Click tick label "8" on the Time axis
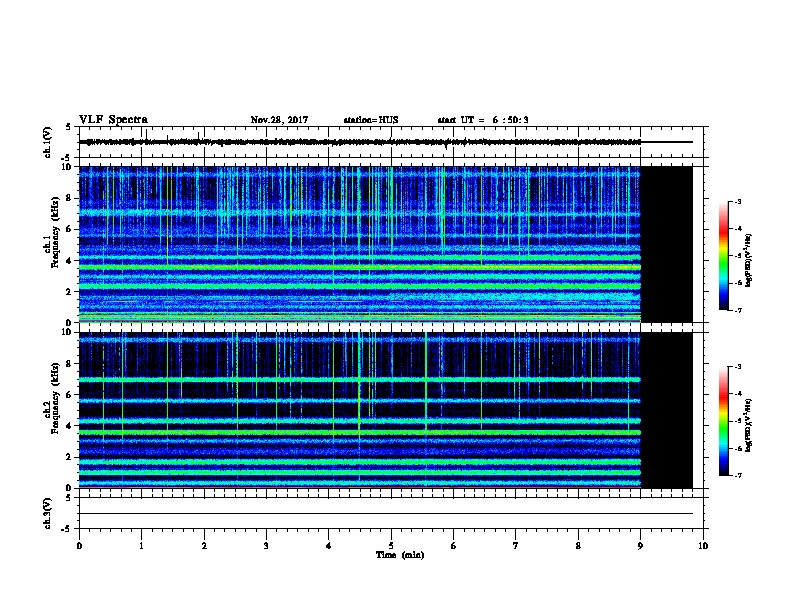The width and height of the screenshot is (792, 612). point(578,546)
